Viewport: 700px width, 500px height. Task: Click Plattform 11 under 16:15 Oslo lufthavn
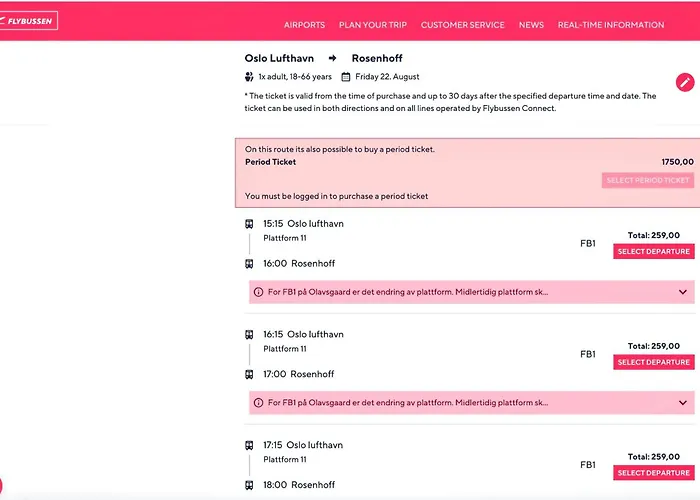[285, 349]
